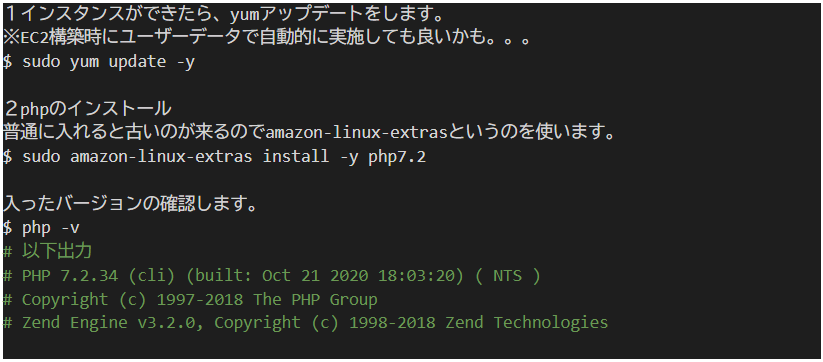Click the 'sudo yum update -y' command line
The width and height of the screenshot is (823, 362).
[99, 62]
